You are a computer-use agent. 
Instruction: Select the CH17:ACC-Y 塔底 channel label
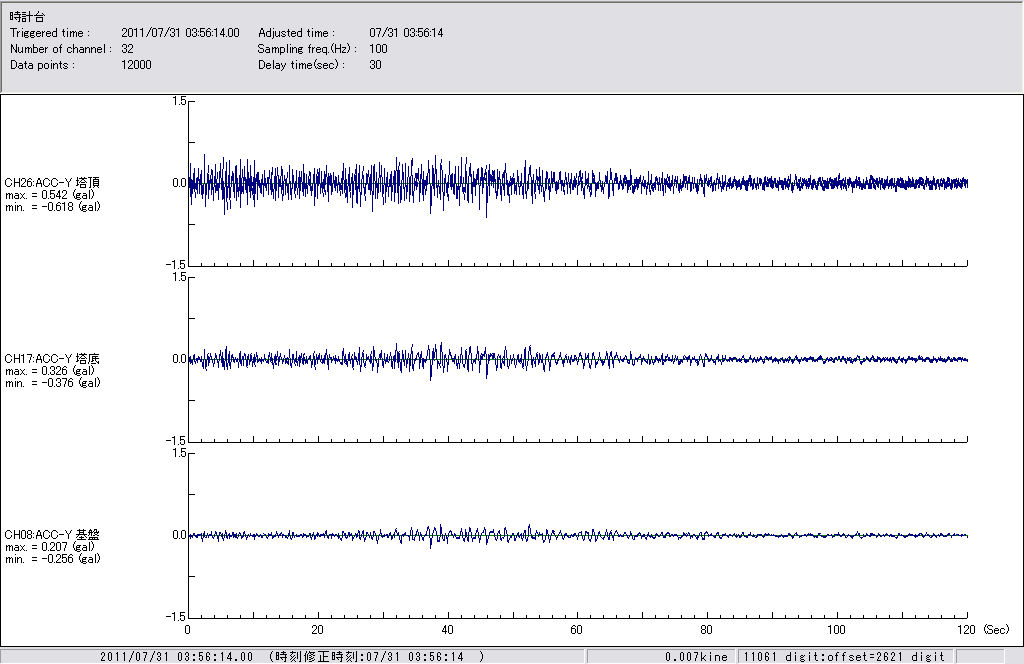point(52,359)
